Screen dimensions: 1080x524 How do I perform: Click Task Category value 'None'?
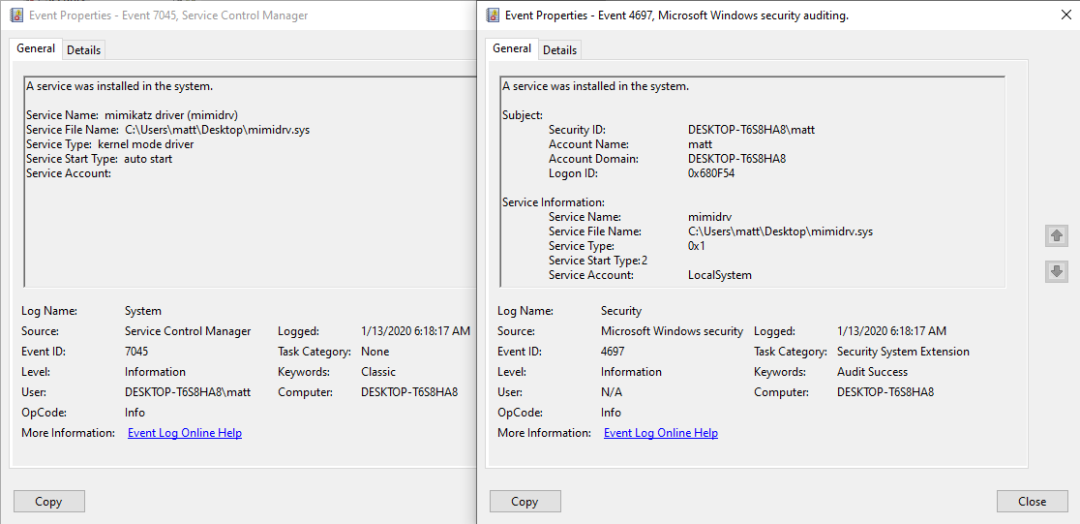pos(375,351)
